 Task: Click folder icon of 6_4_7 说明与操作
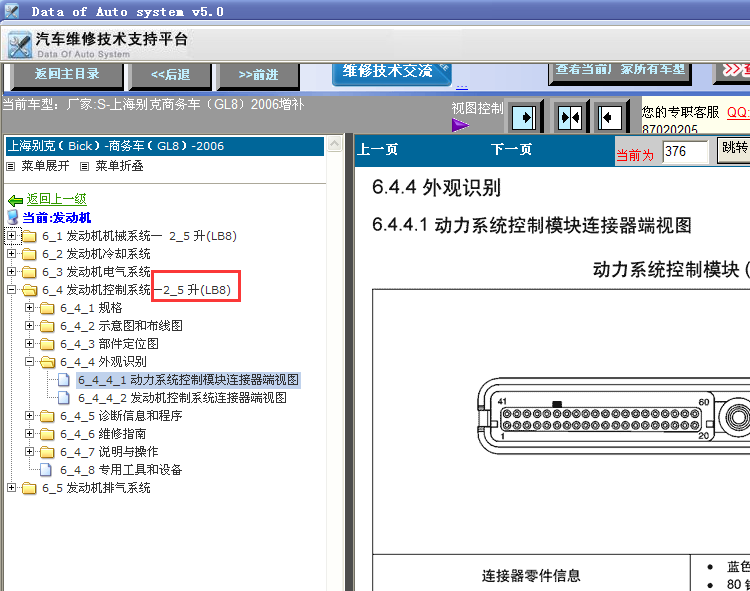(47, 452)
